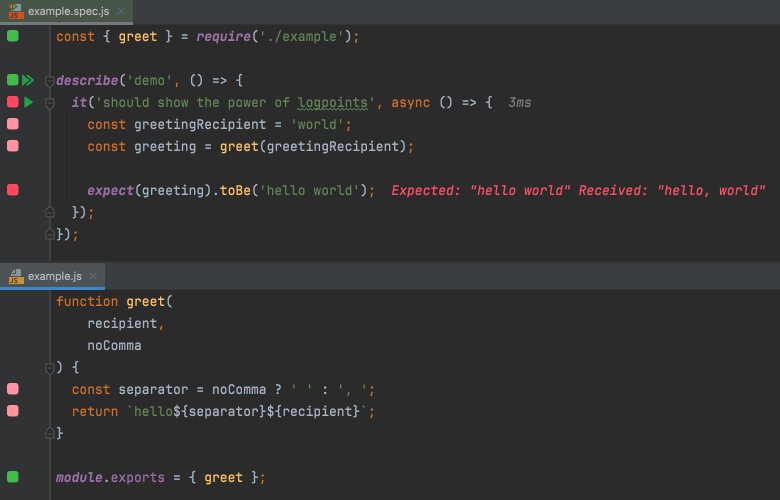
Task: Click pink marker beside const greeting line
Action: pos(13,146)
